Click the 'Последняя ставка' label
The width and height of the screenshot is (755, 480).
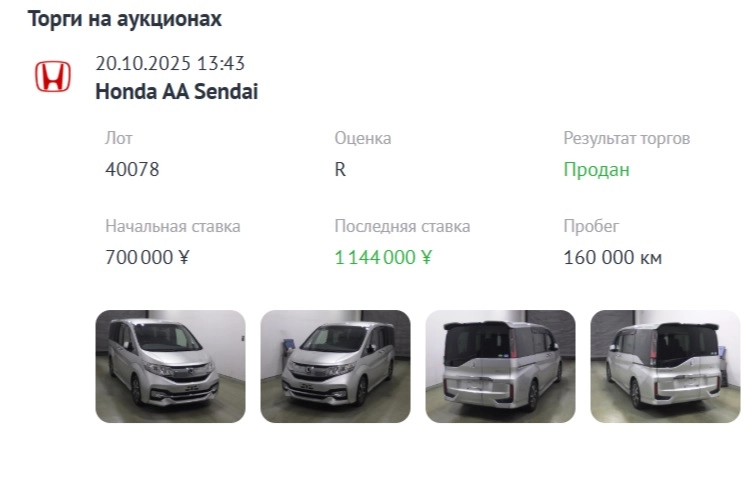[402, 226]
